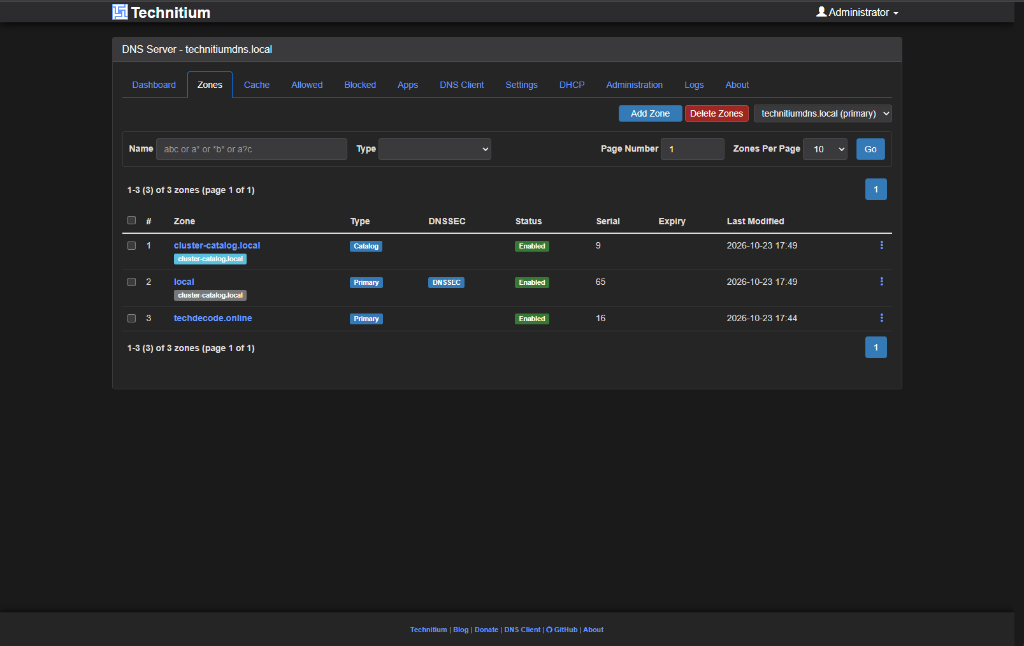Screen dimensions: 1024x646
Task: Open options menu for local zone row
Action: tap(882, 282)
